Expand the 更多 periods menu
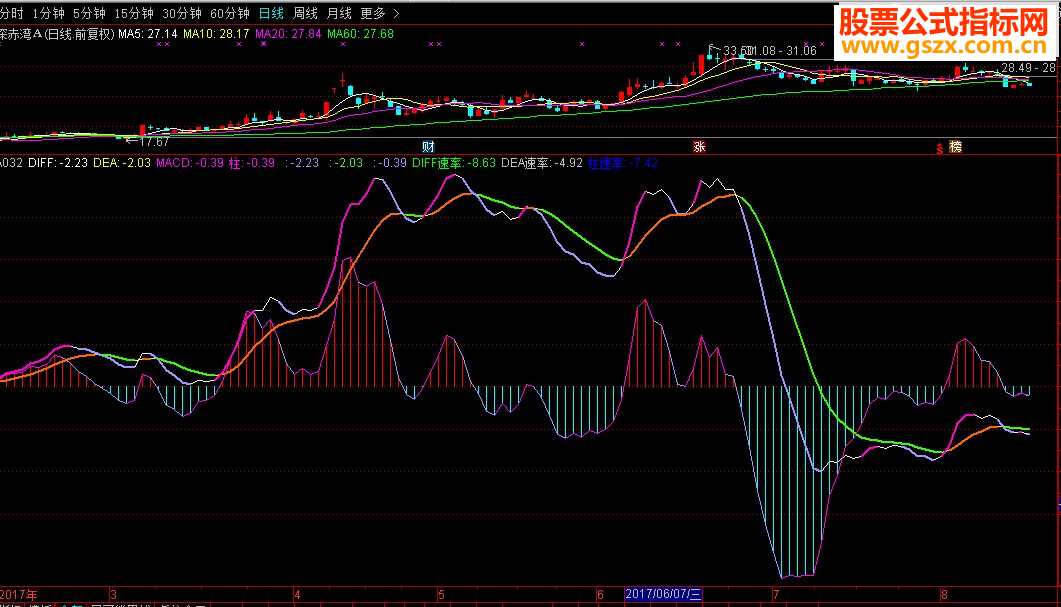The image size is (1061, 607). [380, 13]
